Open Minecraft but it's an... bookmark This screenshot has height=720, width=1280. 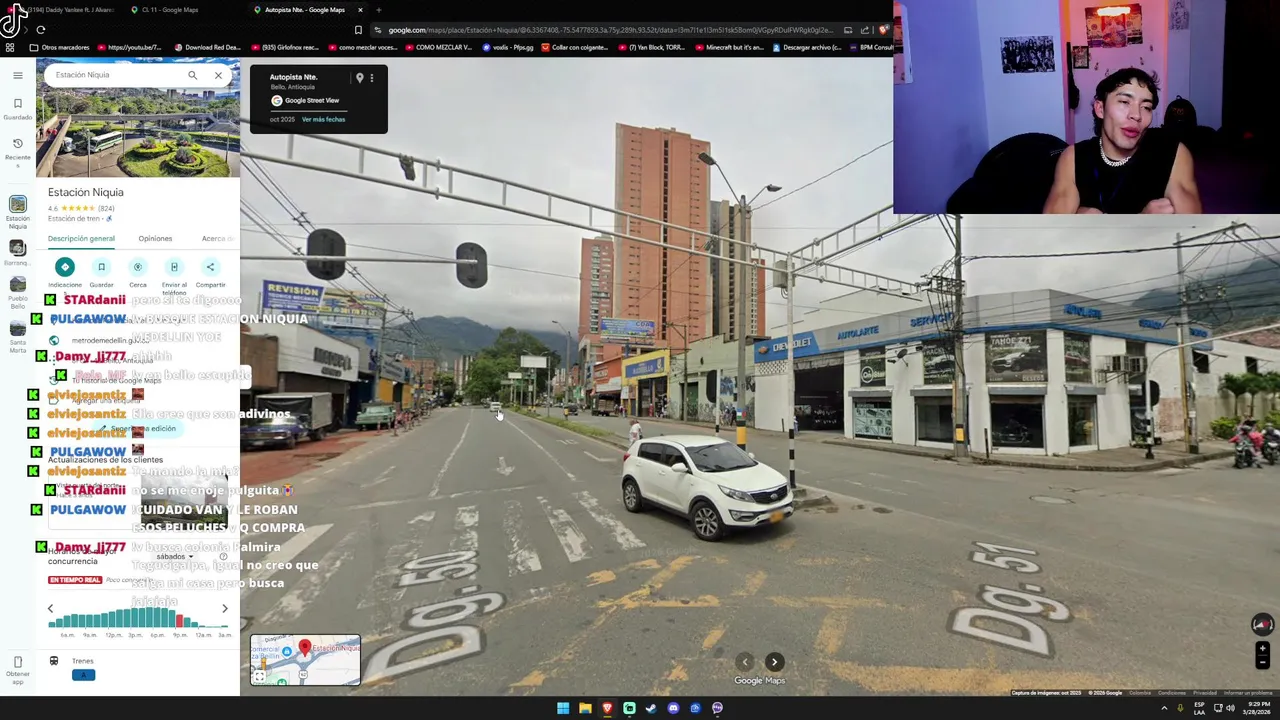pyautogui.click(x=729, y=47)
